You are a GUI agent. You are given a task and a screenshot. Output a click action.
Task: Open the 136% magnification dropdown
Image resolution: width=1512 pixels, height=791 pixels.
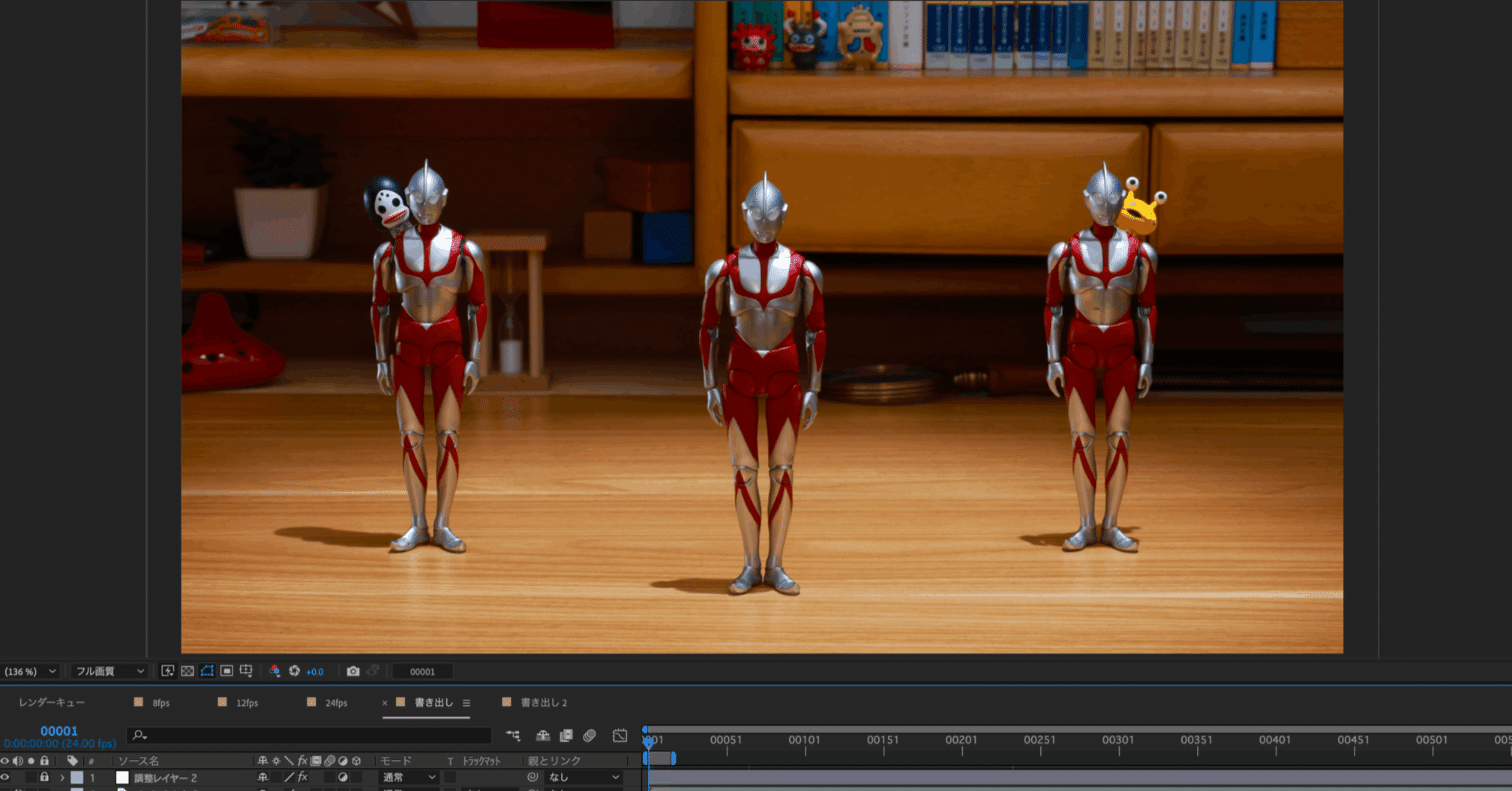29,671
